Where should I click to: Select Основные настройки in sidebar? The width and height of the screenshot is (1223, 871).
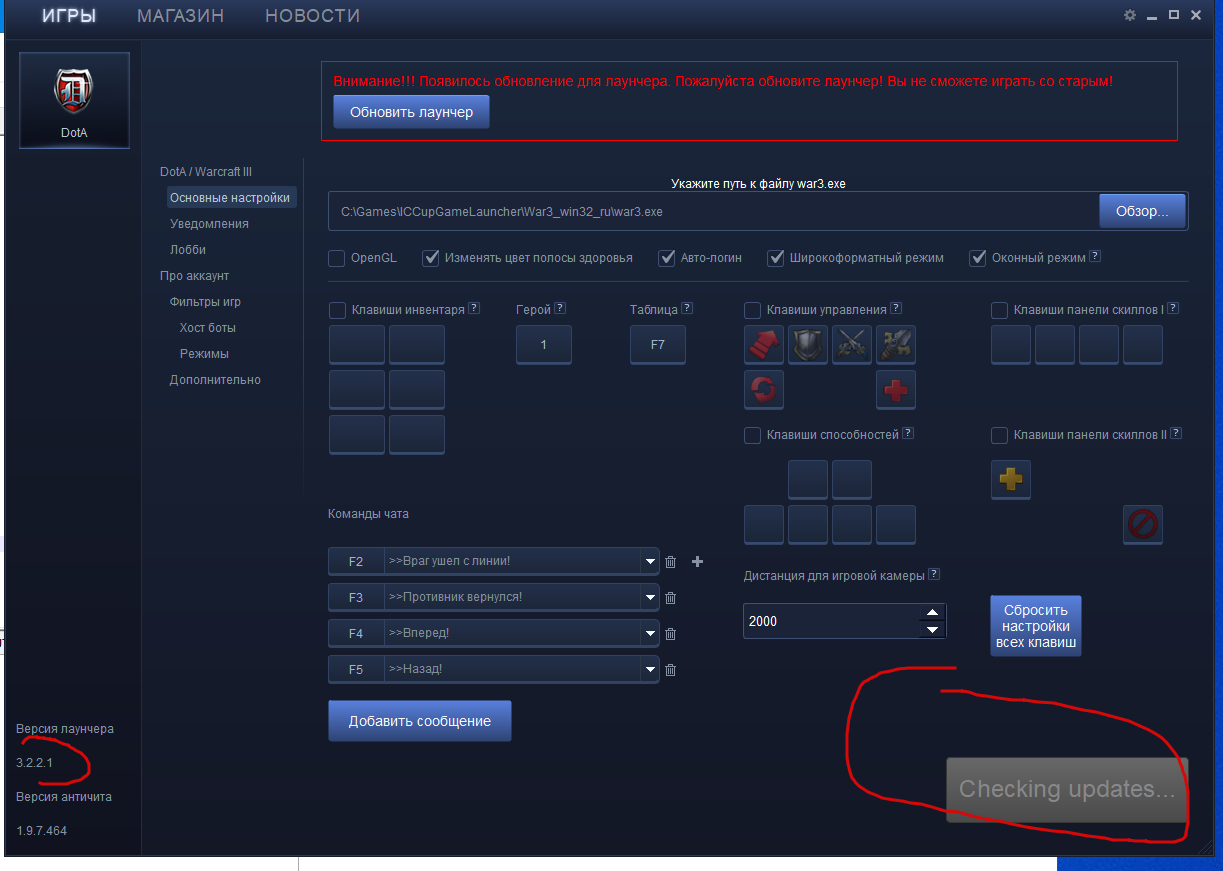pyautogui.click(x=231, y=198)
